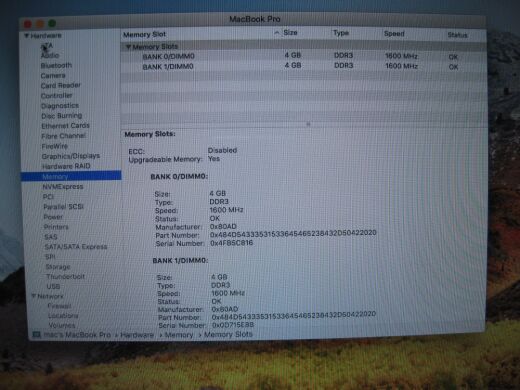Zoom the MacBook Pro window
The image size is (520, 390).
tap(52, 23)
